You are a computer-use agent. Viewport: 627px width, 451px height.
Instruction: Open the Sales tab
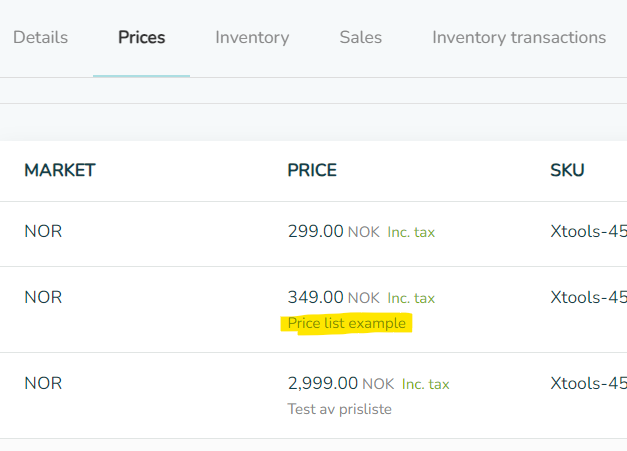point(361,38)
